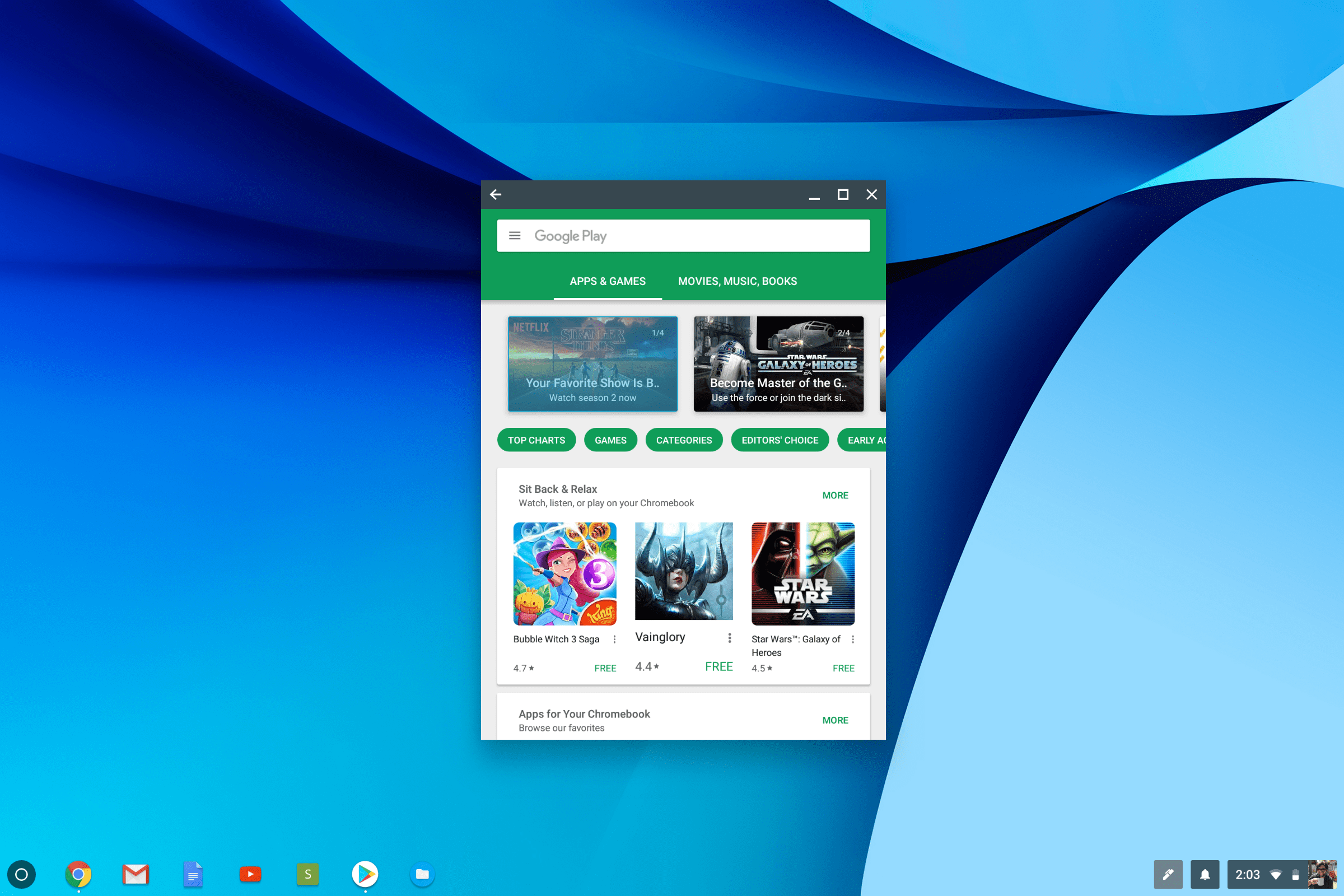The width and height of the screenshot is (1344, 896).
Task: Click the stylus tools icon in system tray
Action: pyautogui.click(x=1168, y=874)
